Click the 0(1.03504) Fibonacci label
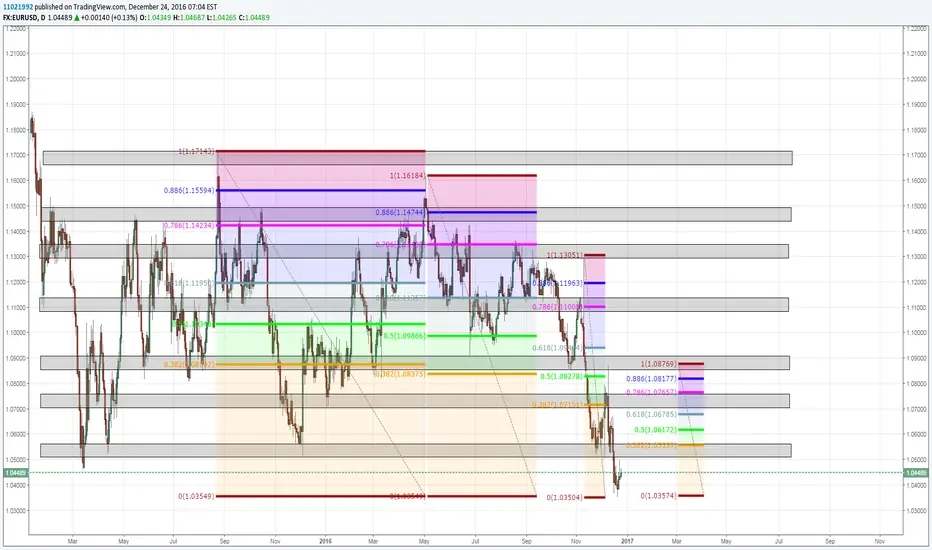This screenshot has width=932, height=550. [x=565, y=498]
